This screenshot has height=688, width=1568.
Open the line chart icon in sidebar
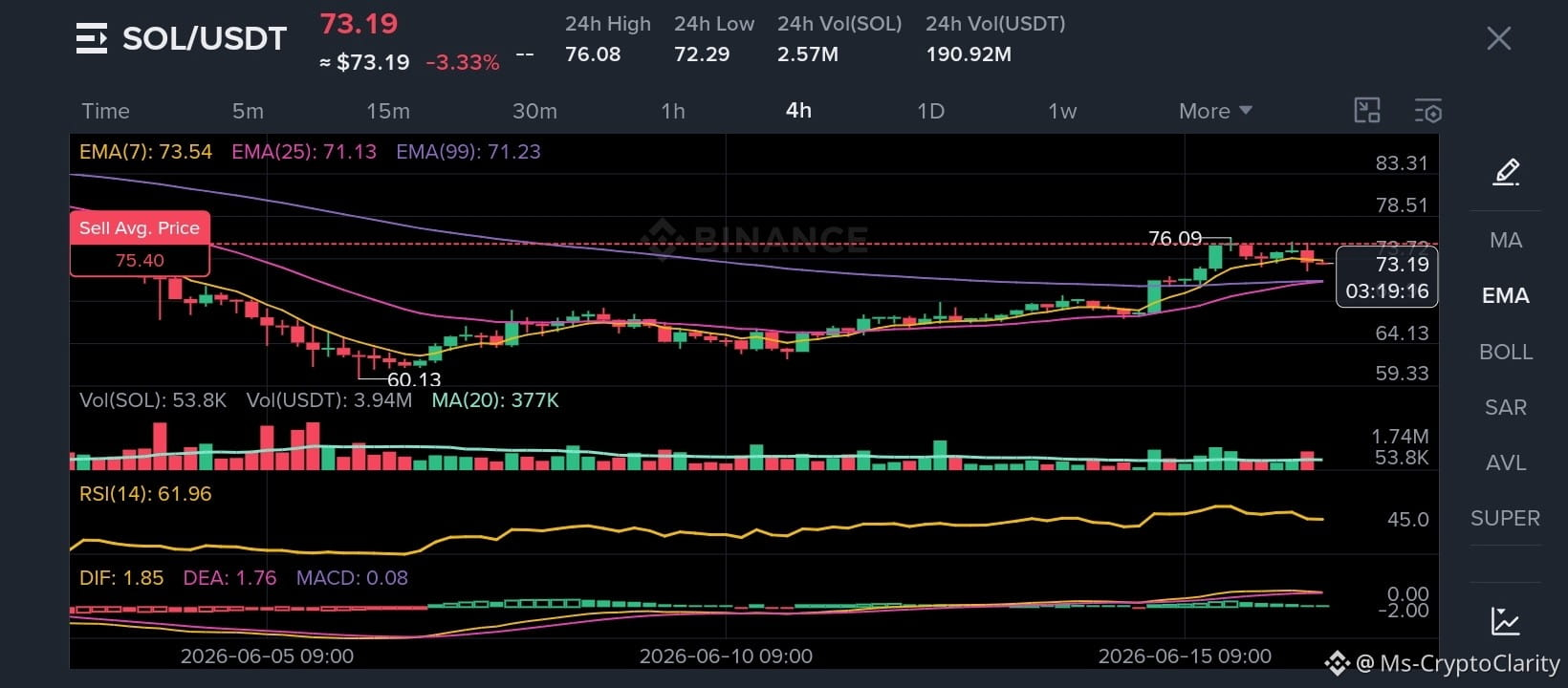(x=1506, y=622)
